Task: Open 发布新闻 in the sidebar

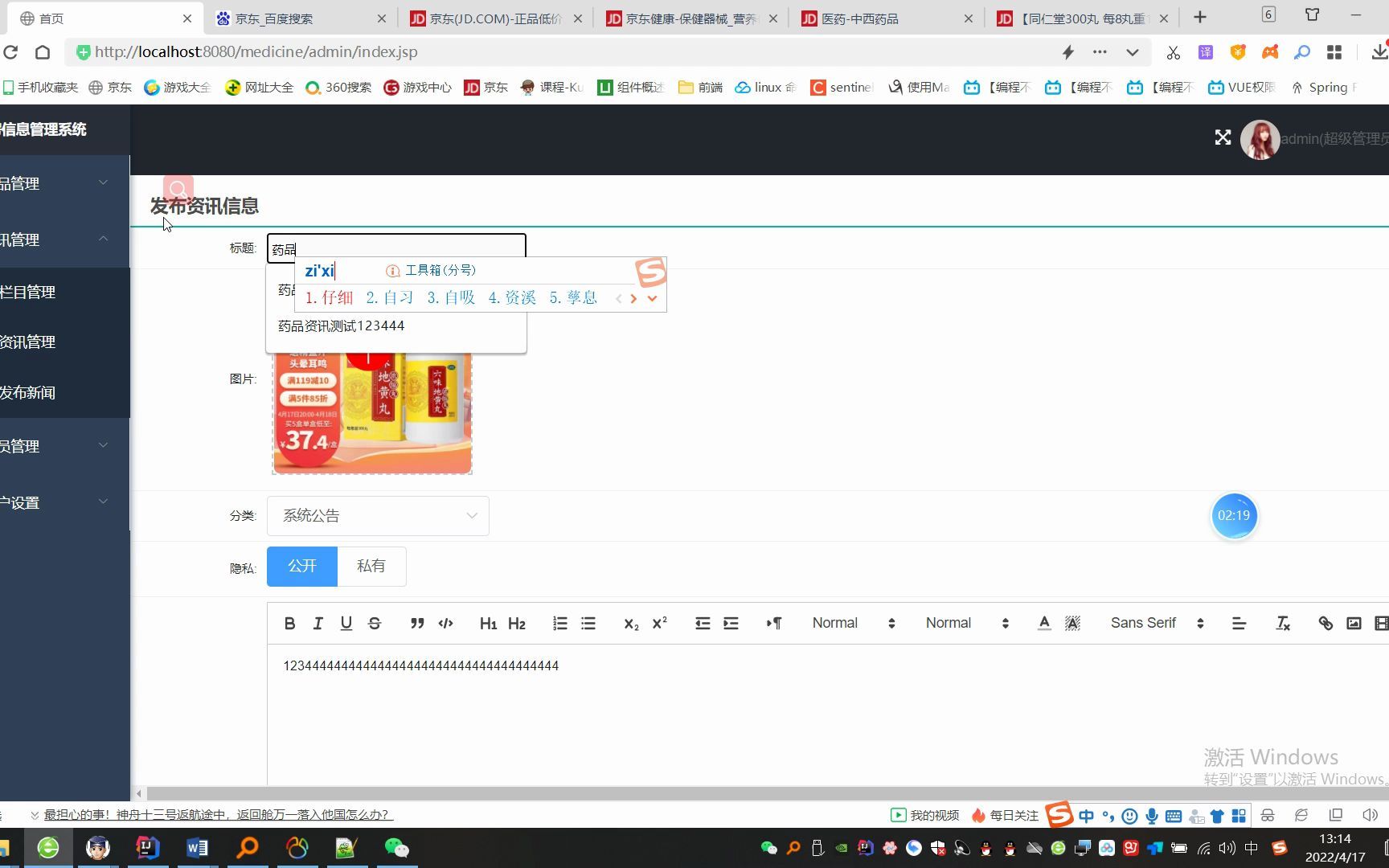Action: pyautogui.click(x=29, y=392)
